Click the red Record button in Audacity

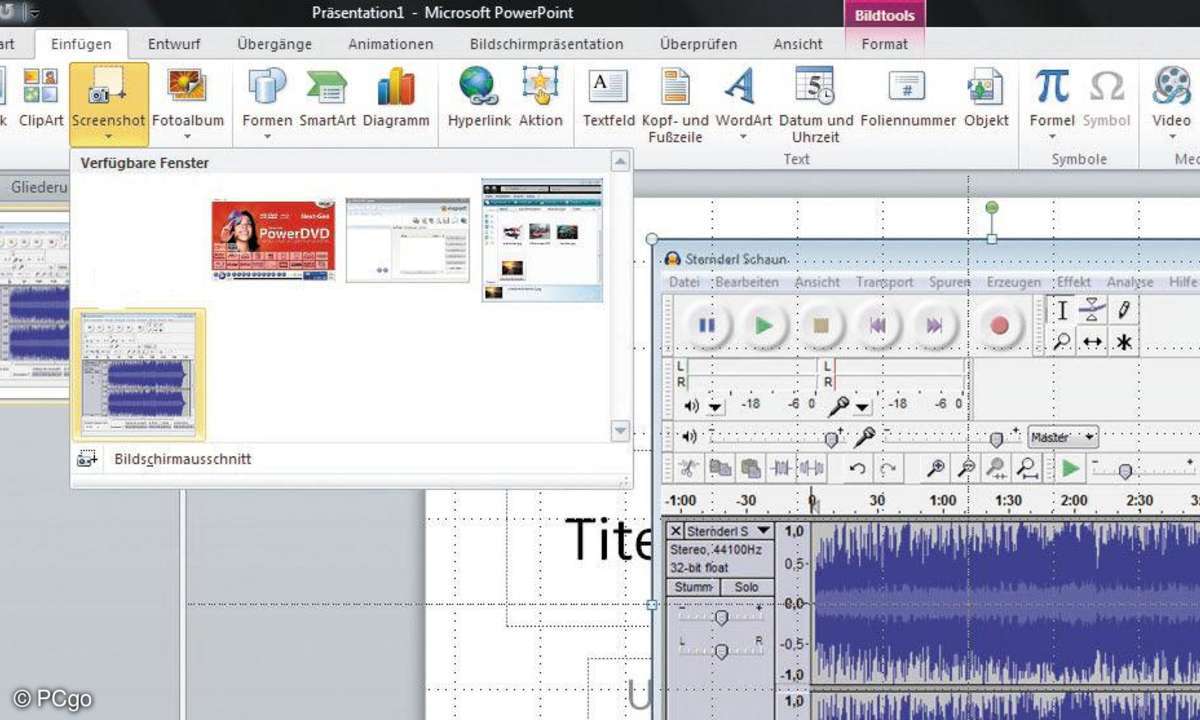pos(998,325)
